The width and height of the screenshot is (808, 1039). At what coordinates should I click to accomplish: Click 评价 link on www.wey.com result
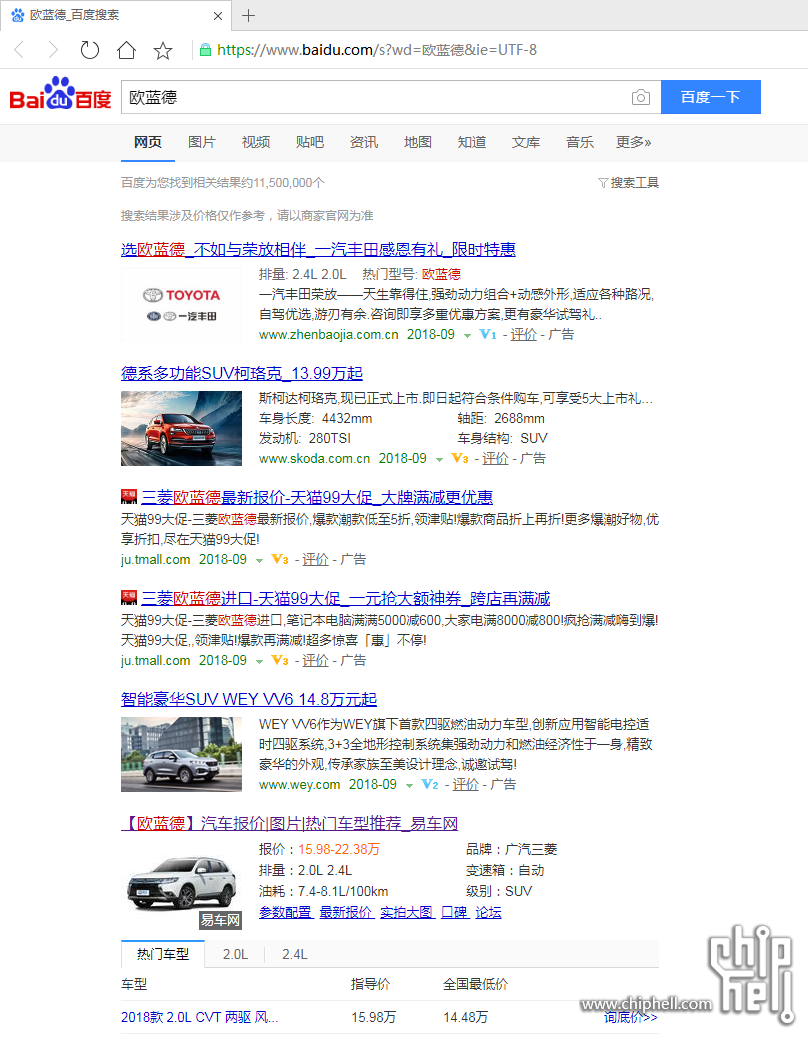pyautogui.click(x=465, y=785)
